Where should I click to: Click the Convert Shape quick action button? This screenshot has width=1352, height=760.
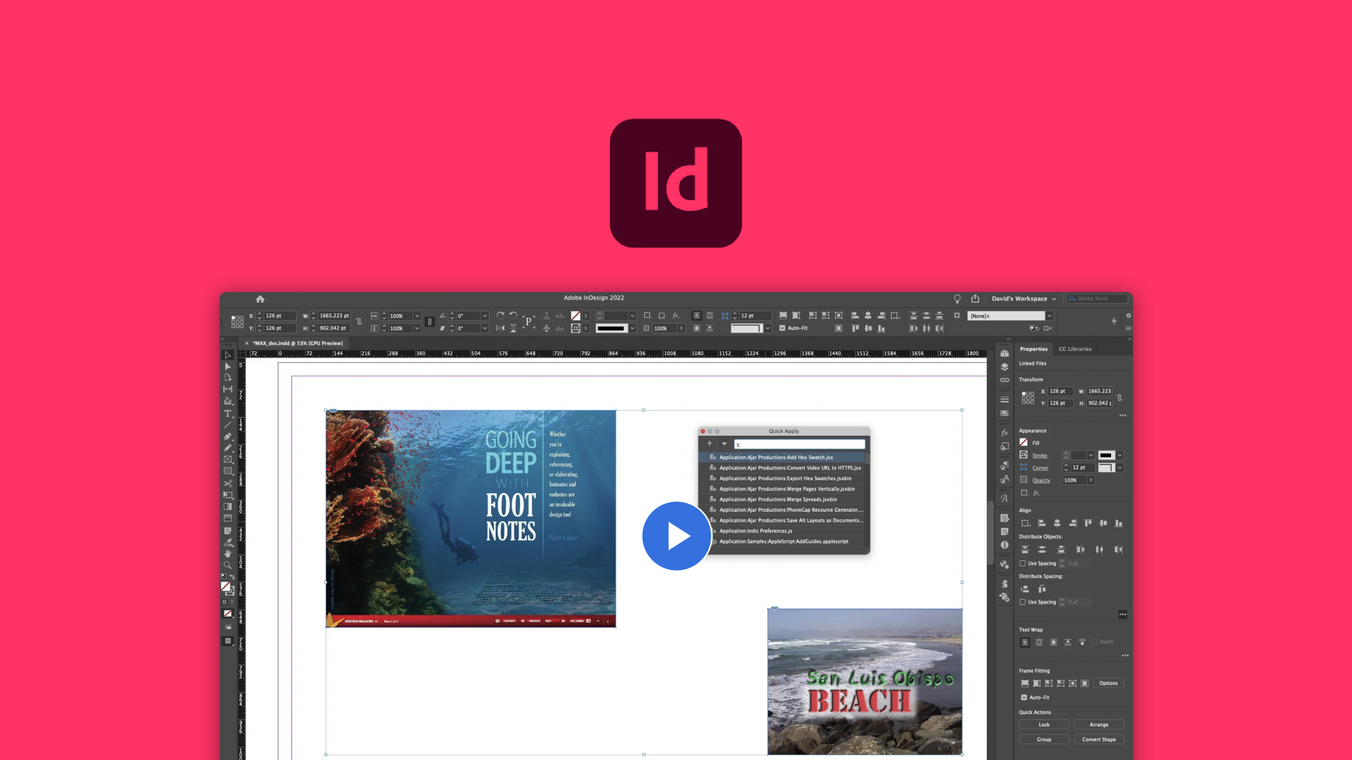[x=1099, y=739]
